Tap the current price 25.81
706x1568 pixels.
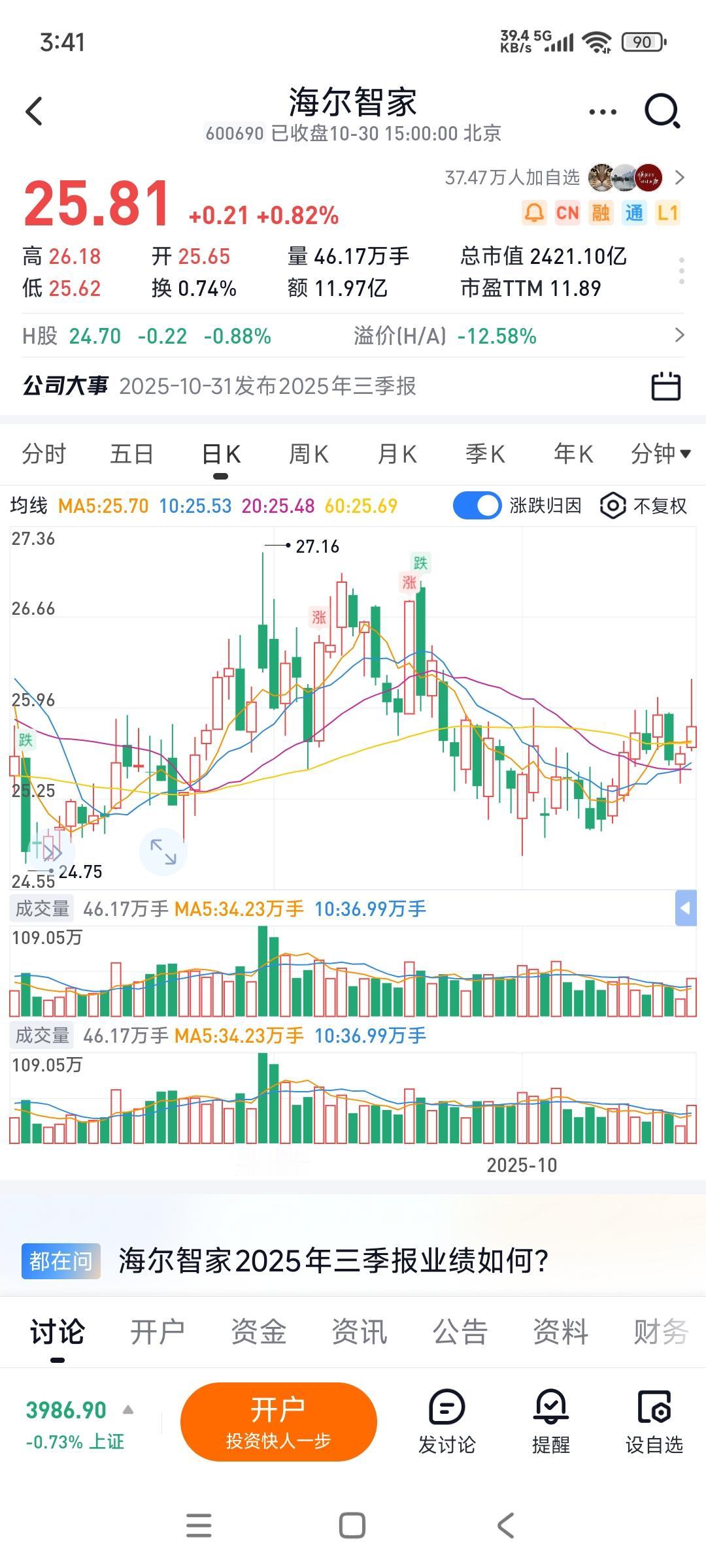(x=97, y=204)
